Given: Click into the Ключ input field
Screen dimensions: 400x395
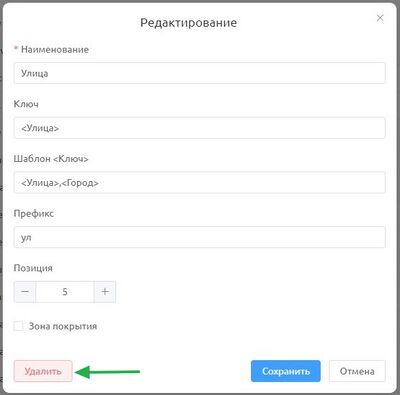Looking at the screenshot, I should click(200, 128).
